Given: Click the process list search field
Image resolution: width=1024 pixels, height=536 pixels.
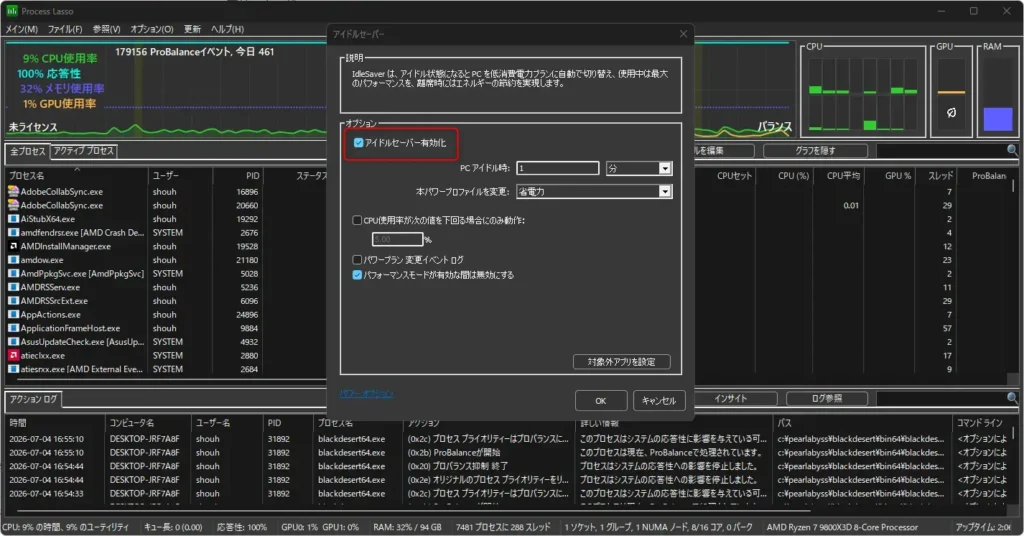Looking at the screenshot, I should tap(941, 150).
